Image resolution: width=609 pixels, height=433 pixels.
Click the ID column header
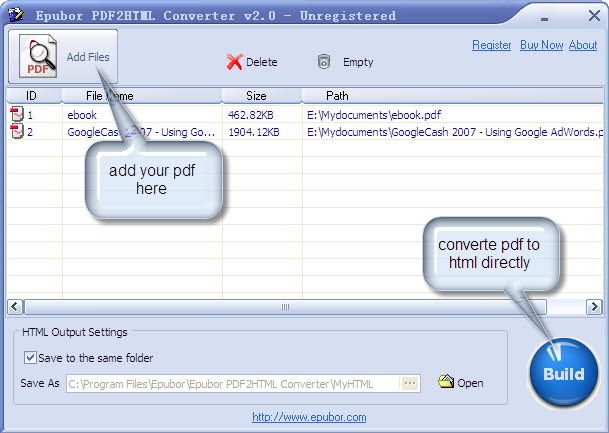[x=34, y=96]
